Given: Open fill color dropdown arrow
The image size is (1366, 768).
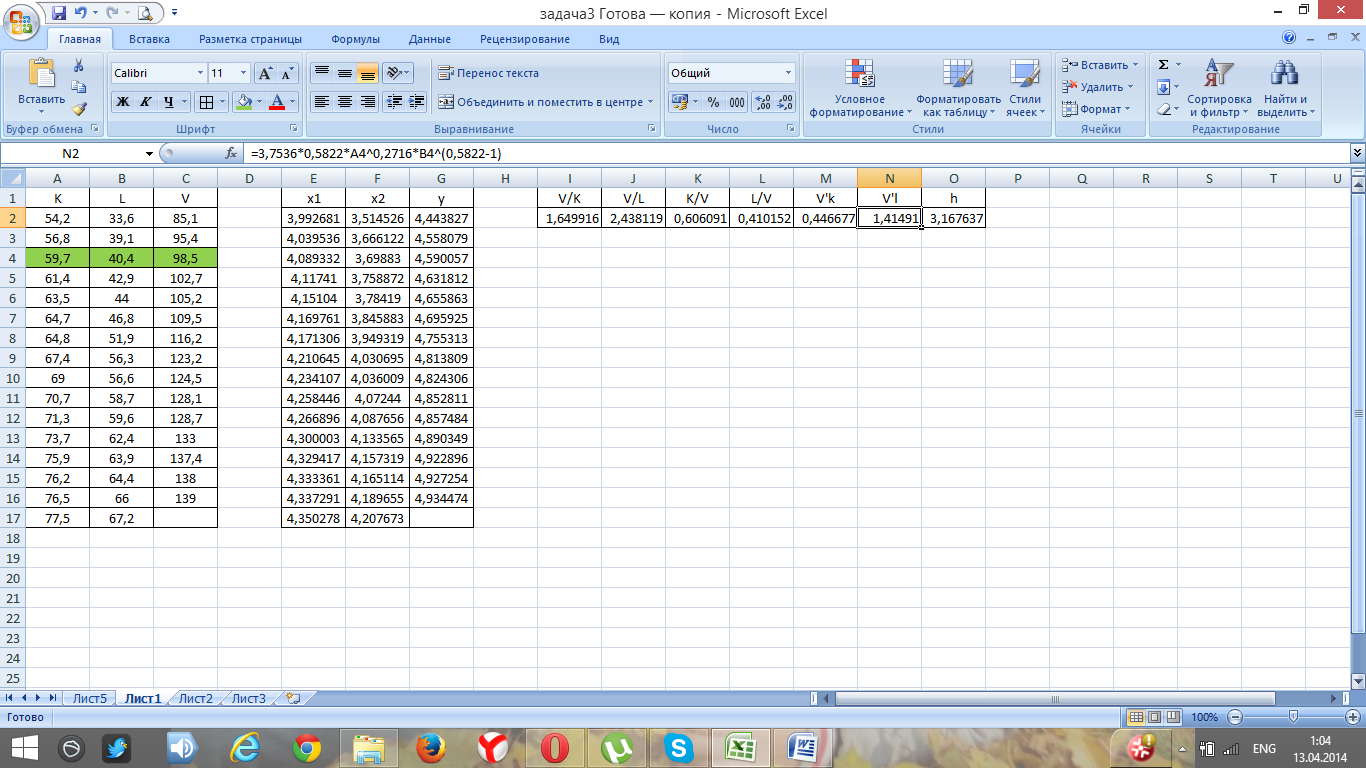Looking at the screenshot, I should click(258, 102).
